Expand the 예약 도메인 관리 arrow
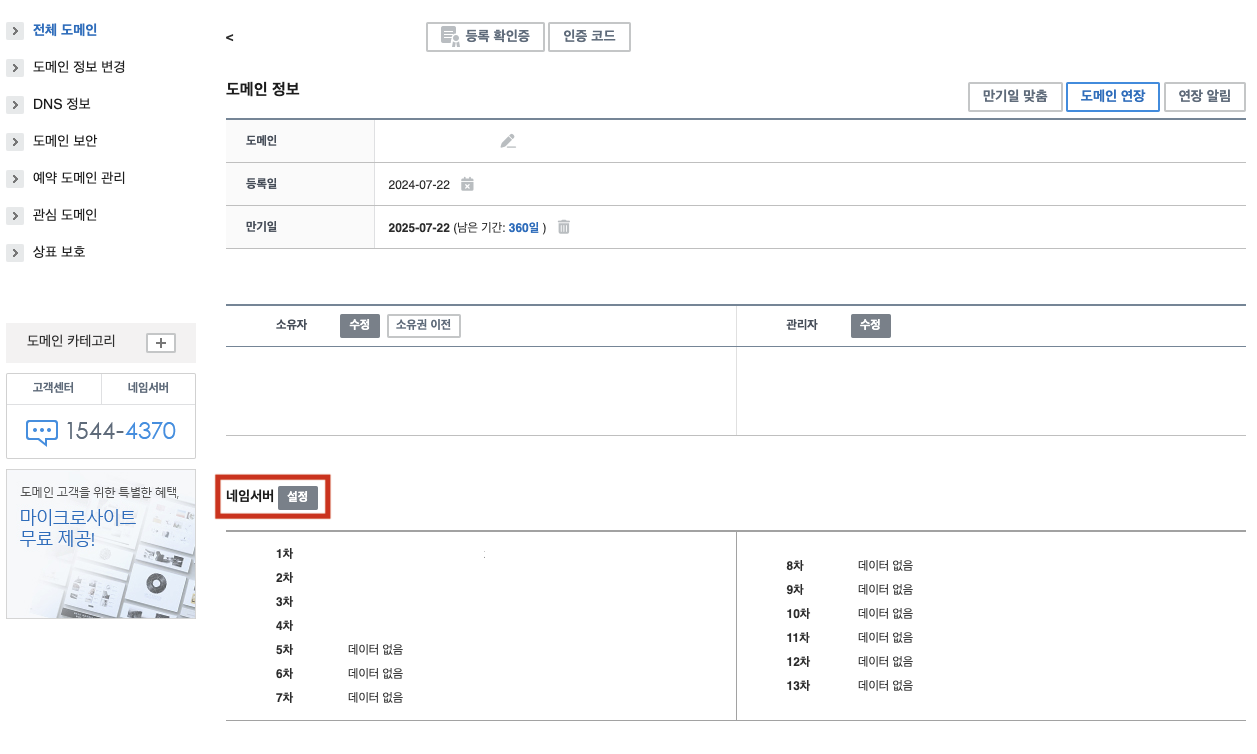Viewport: 1257px width, 754px height. pos(15,179)
